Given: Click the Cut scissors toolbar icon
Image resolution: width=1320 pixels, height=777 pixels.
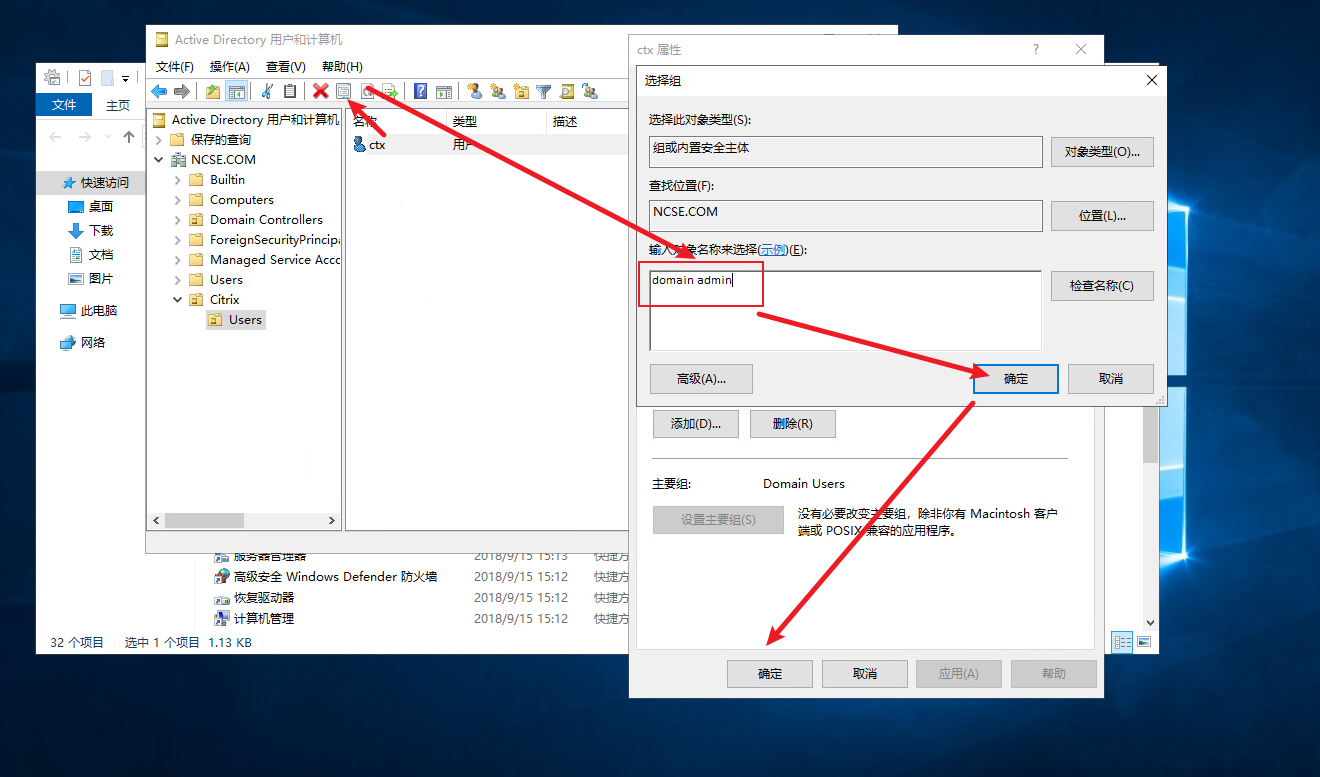Looking at the screenshot, I should 267,91.
